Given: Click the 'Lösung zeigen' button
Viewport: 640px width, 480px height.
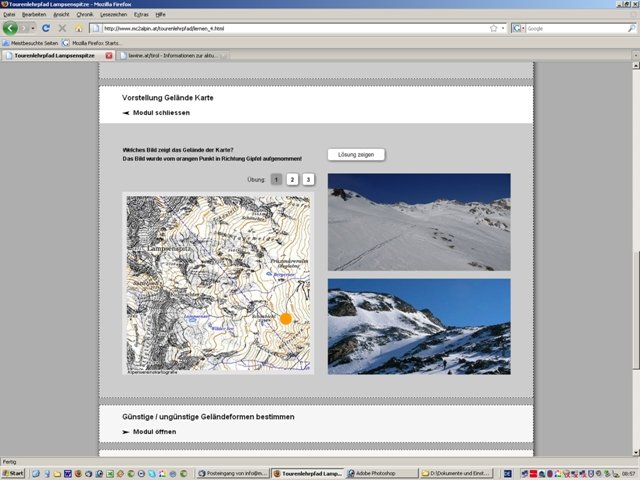Looking at the screenshot, I should click(x=356, y=154).
